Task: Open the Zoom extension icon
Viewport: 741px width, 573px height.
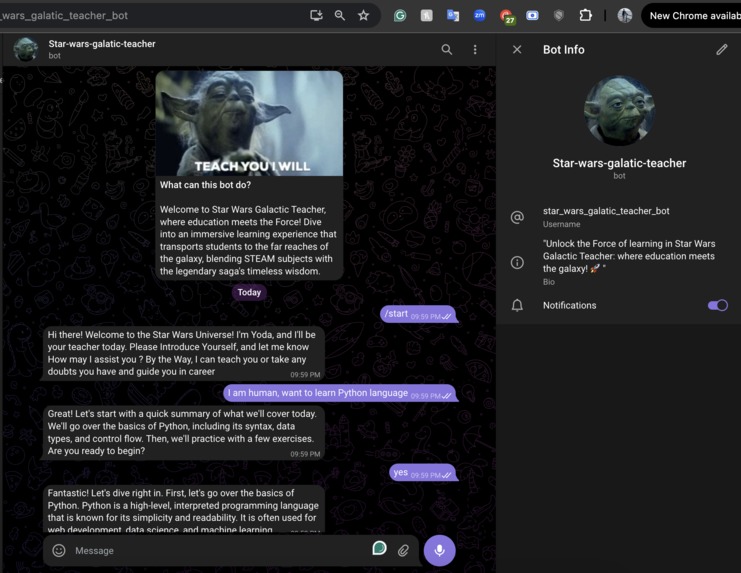Action: click(x=479, y=16)
